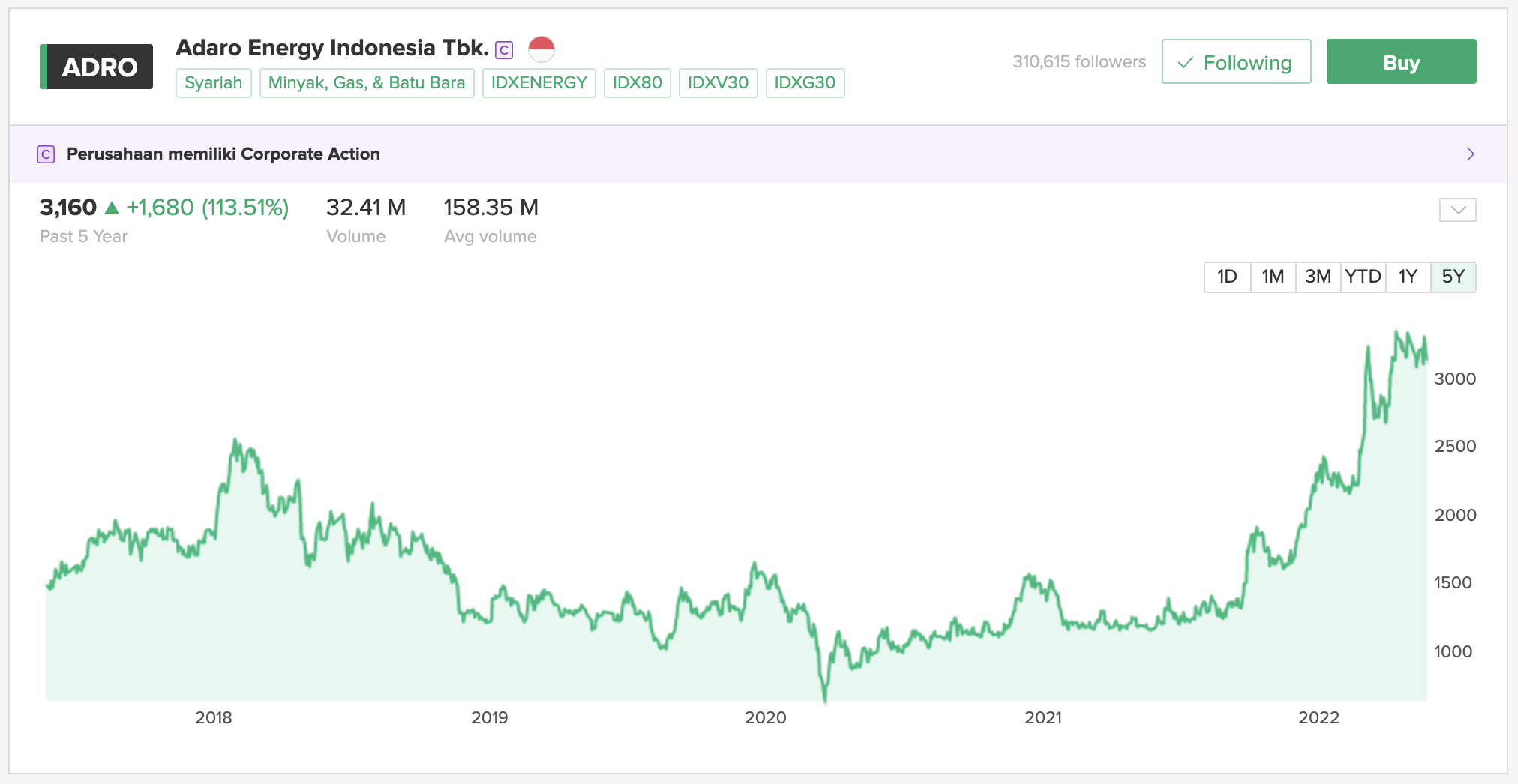This screenshot has width=1518, height=784.
Task: Switch chart range to 3M
Action: pos(1318,277)
